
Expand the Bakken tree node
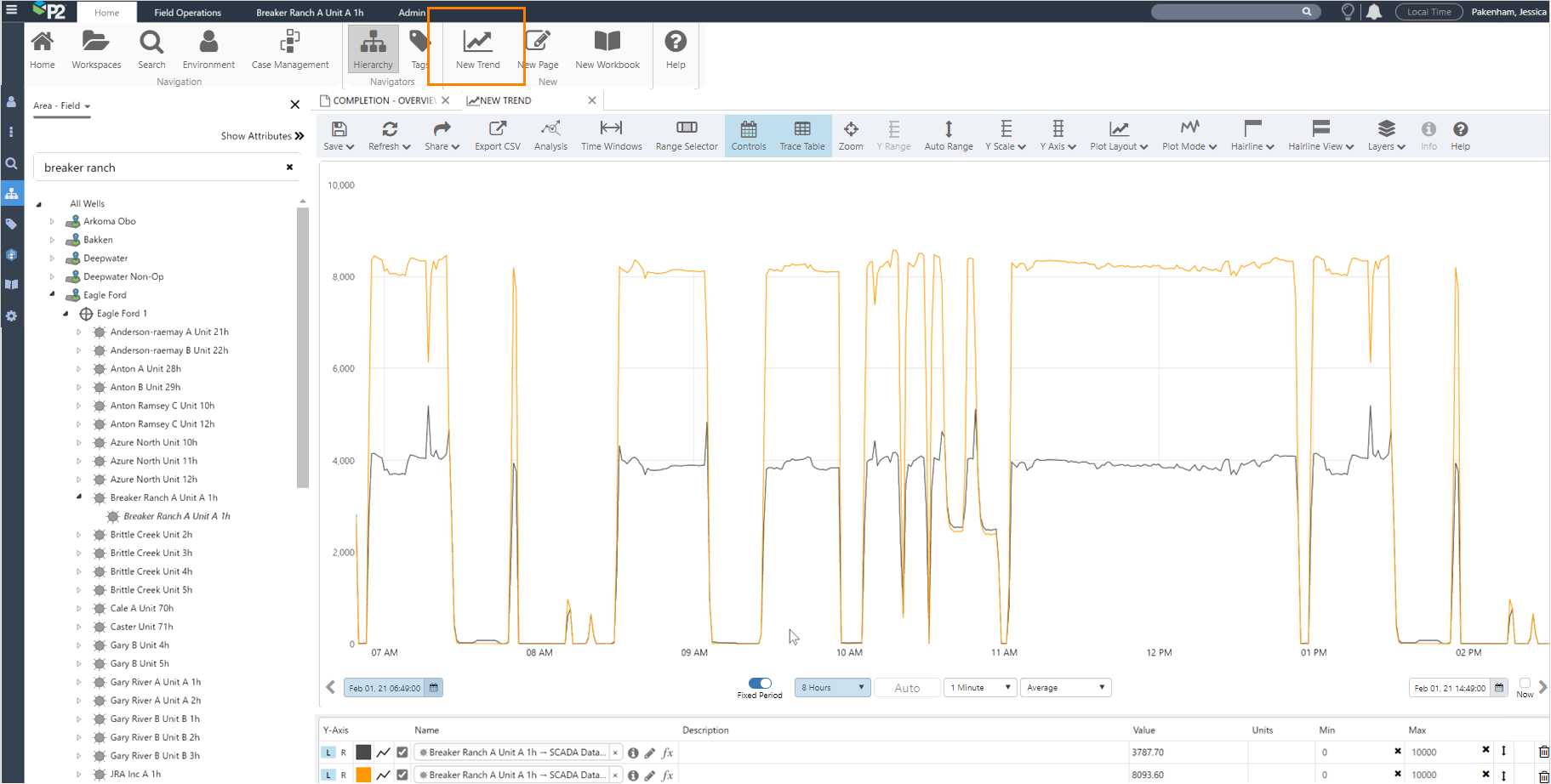pos(52,240)
